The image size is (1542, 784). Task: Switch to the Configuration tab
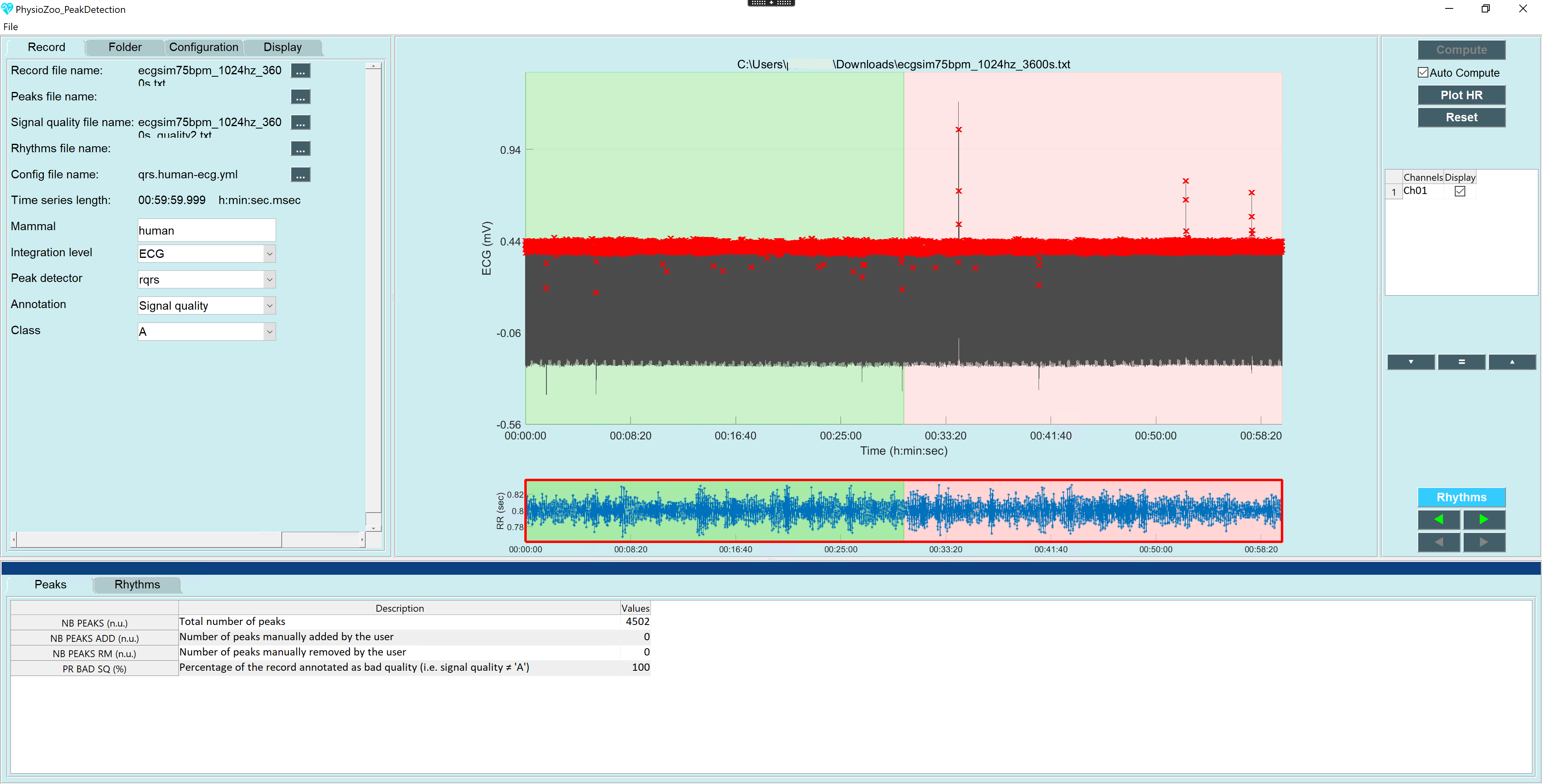[x=204, y=47]
